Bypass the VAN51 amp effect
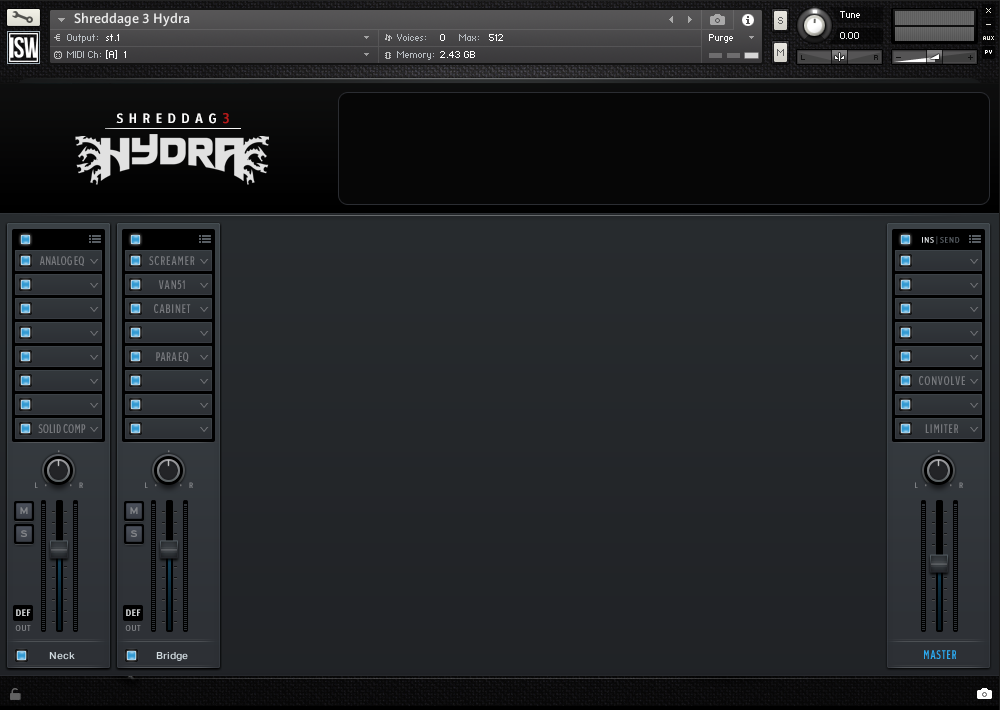This screenshot has width=1000, height=710. [135, 285]
